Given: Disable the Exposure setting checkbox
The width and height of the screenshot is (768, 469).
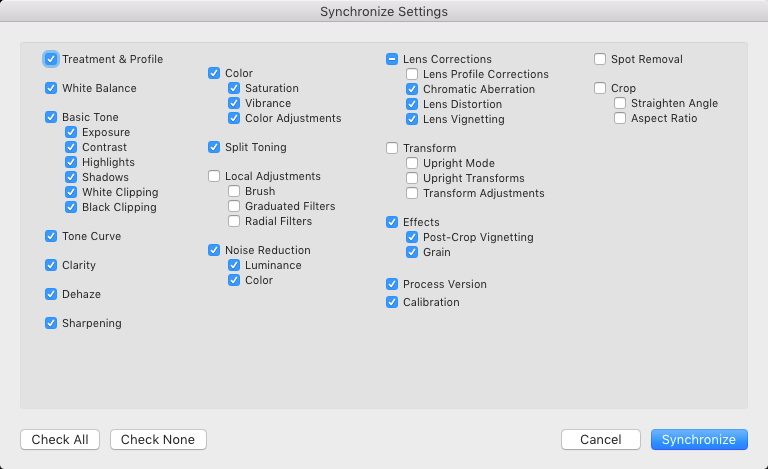Looking at the screenshot, I should tap(71, 132).
